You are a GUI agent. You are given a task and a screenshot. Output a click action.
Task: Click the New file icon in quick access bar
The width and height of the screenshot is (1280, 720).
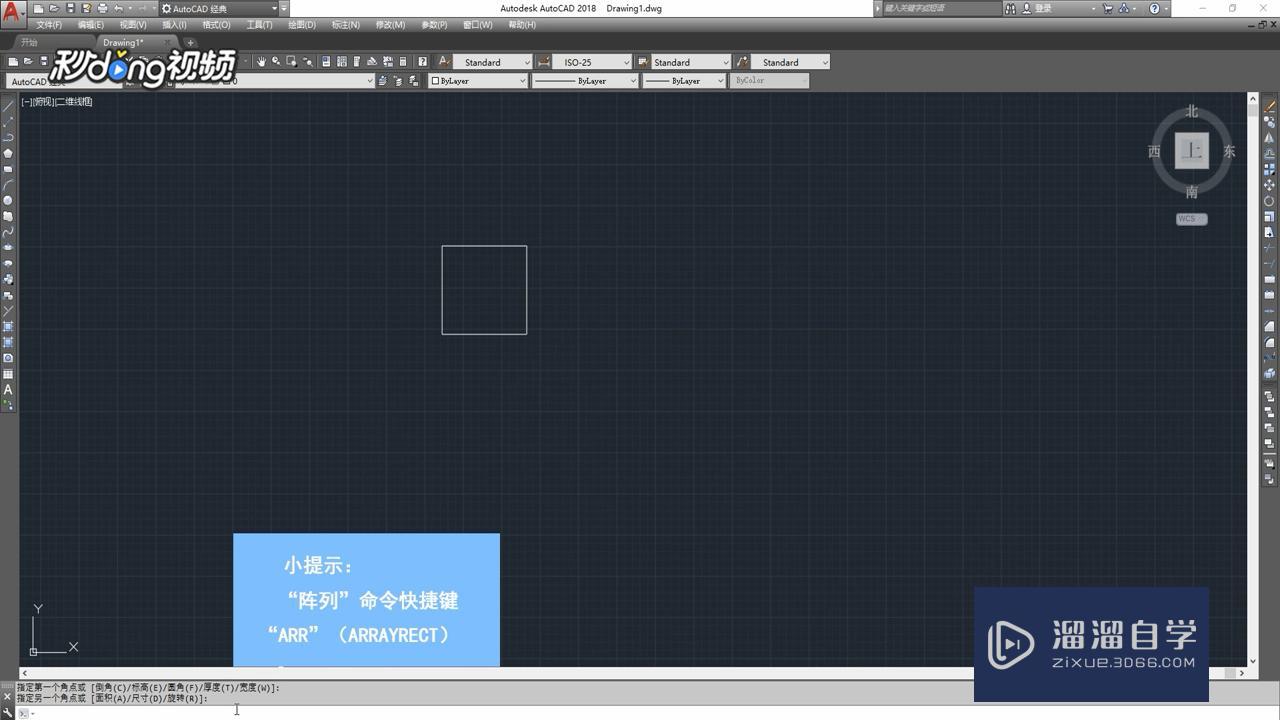point(38,8)
